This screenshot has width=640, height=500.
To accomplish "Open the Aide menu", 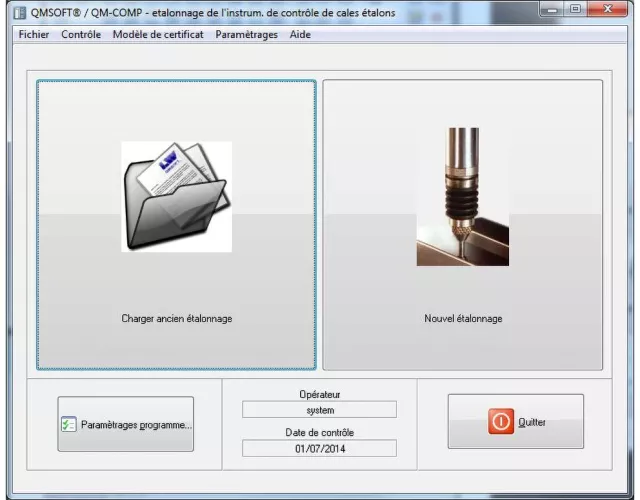I will [x=300, y=35].
